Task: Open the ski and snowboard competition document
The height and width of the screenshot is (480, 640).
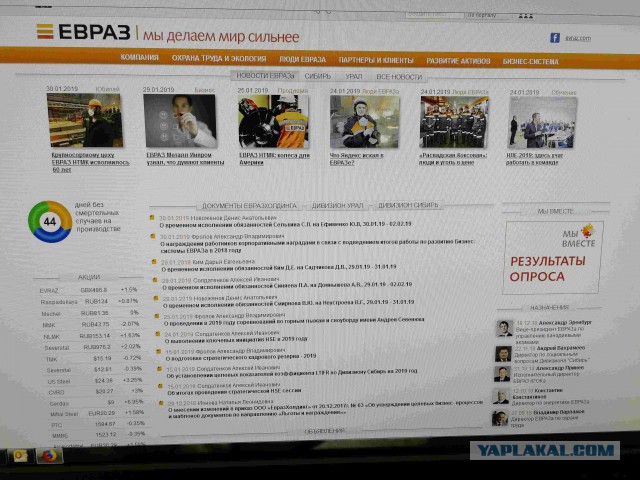Action: click(294, 321)
